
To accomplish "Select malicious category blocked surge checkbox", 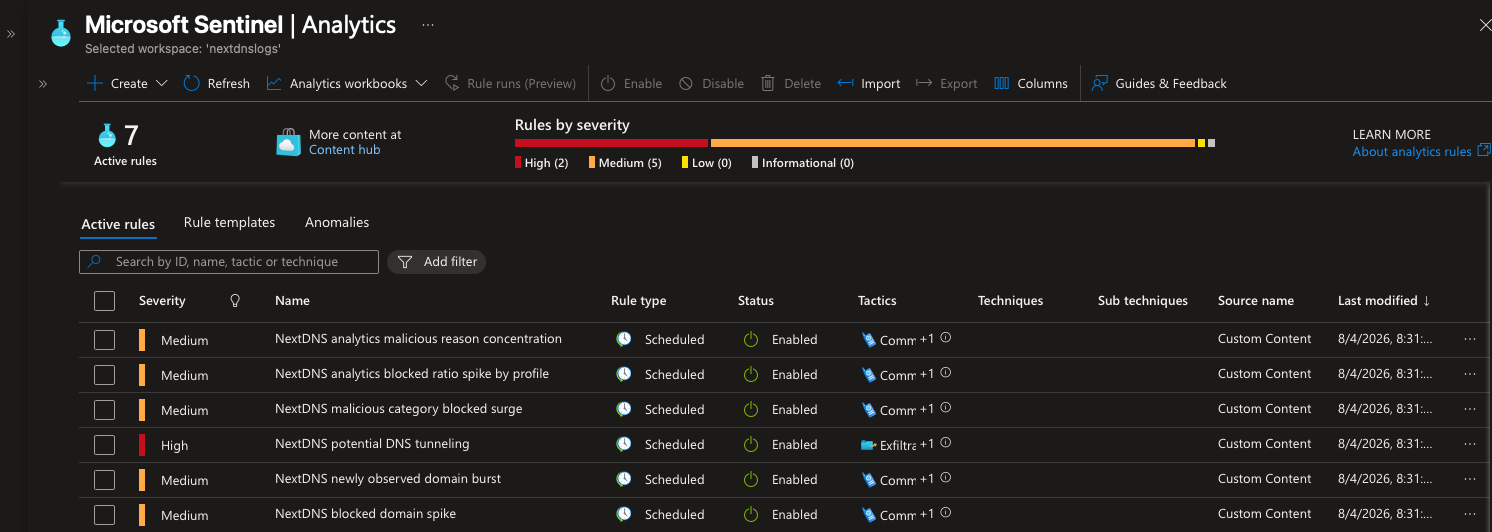I will [104, 410].
